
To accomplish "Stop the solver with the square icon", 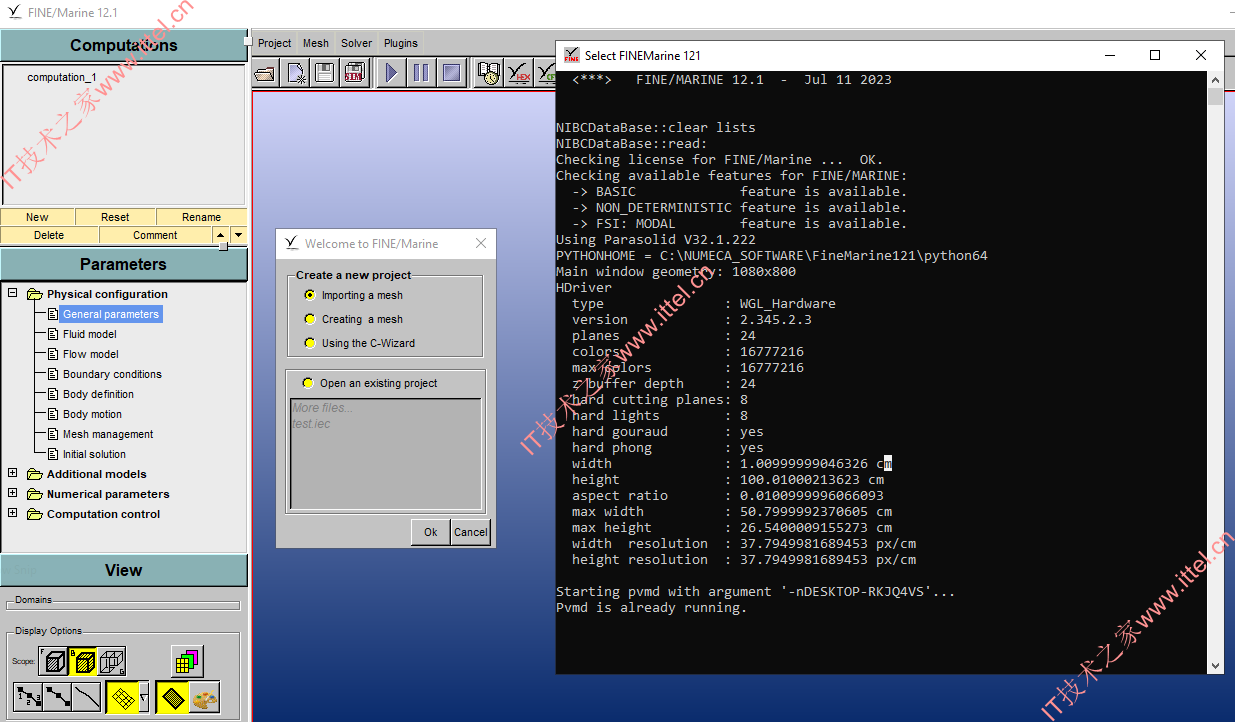I will 451,72.
